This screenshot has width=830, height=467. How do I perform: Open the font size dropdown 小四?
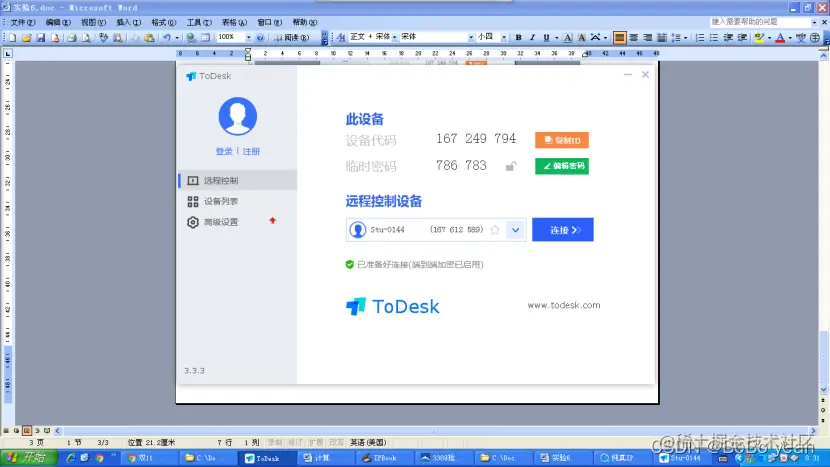pyautogui.click(x=503, y=37)
